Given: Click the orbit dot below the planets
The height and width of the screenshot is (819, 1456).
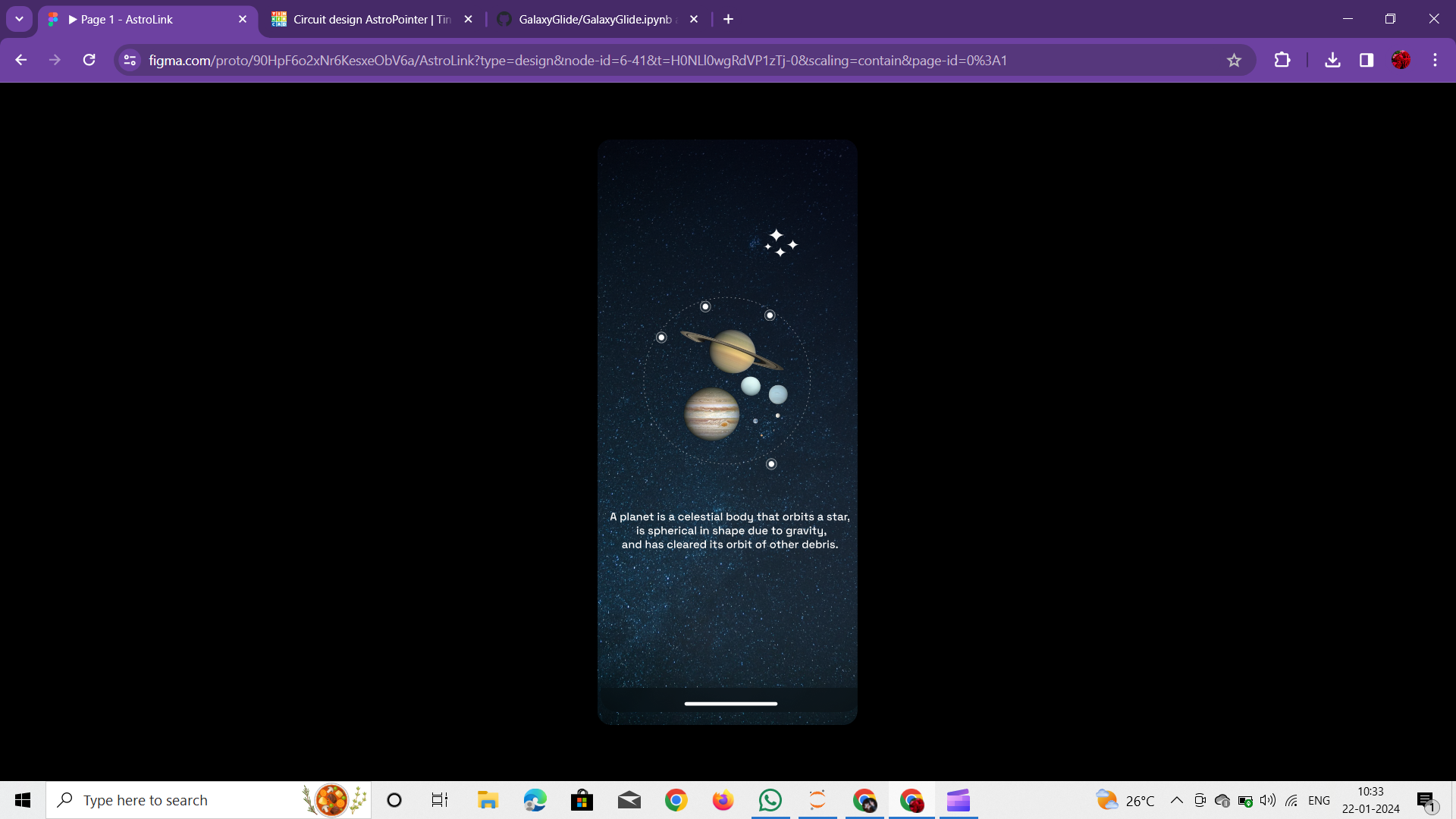Looking at the screenshot, I should coord(771,464).
